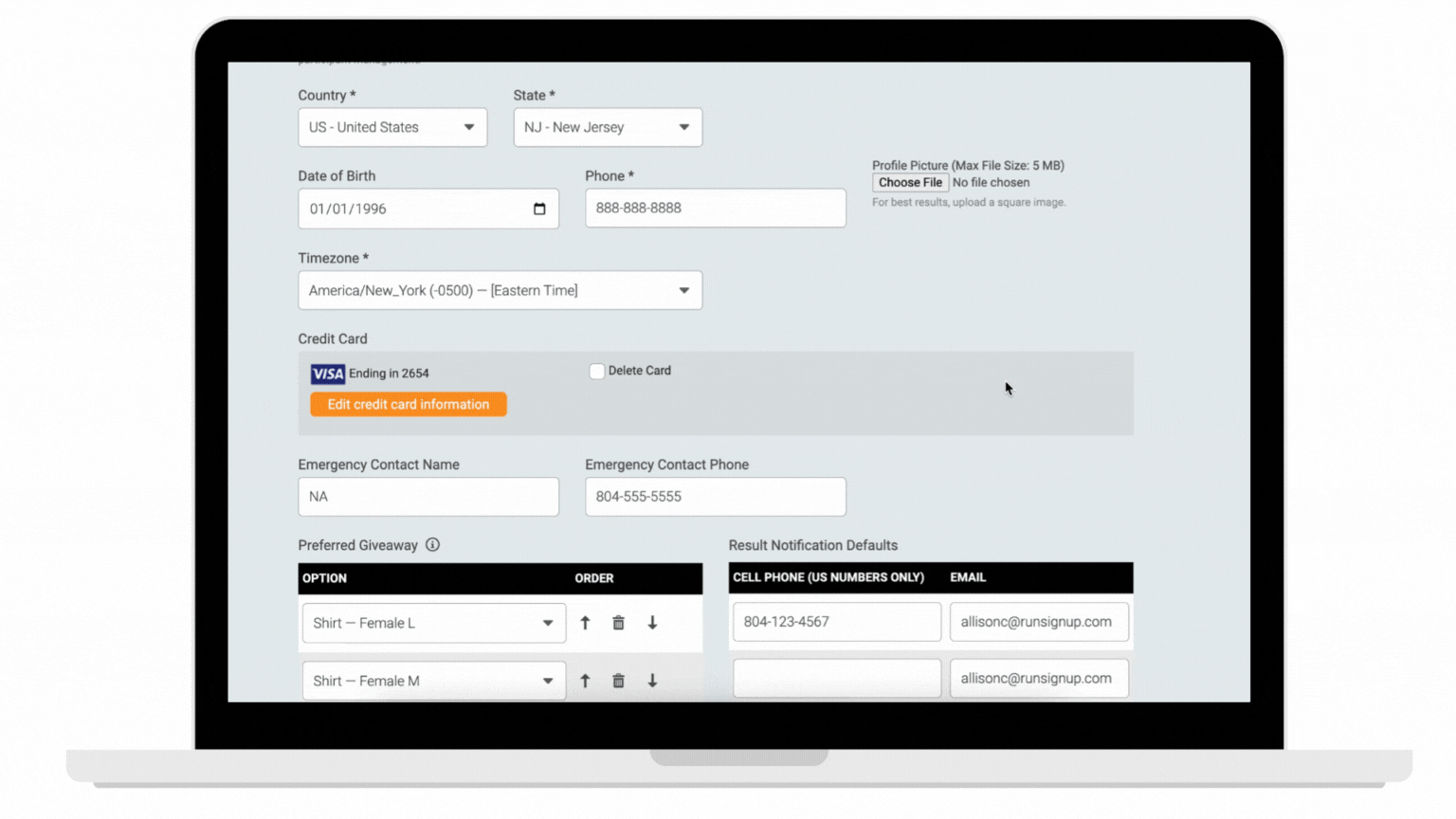This screenshot has width=1456, height=819.
Task: Click Choose File for profile picture
Action: pyautogui.click(x=910, y=183)
